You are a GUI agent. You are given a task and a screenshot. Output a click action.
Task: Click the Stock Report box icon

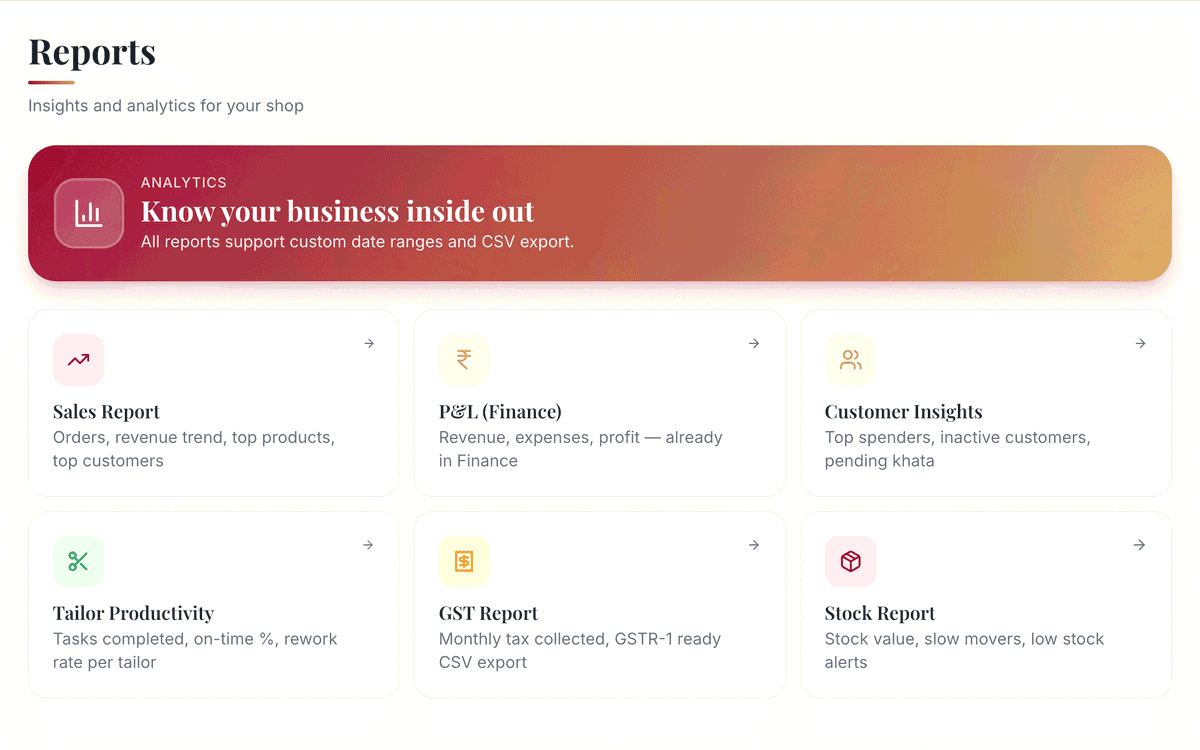(850, 562)
